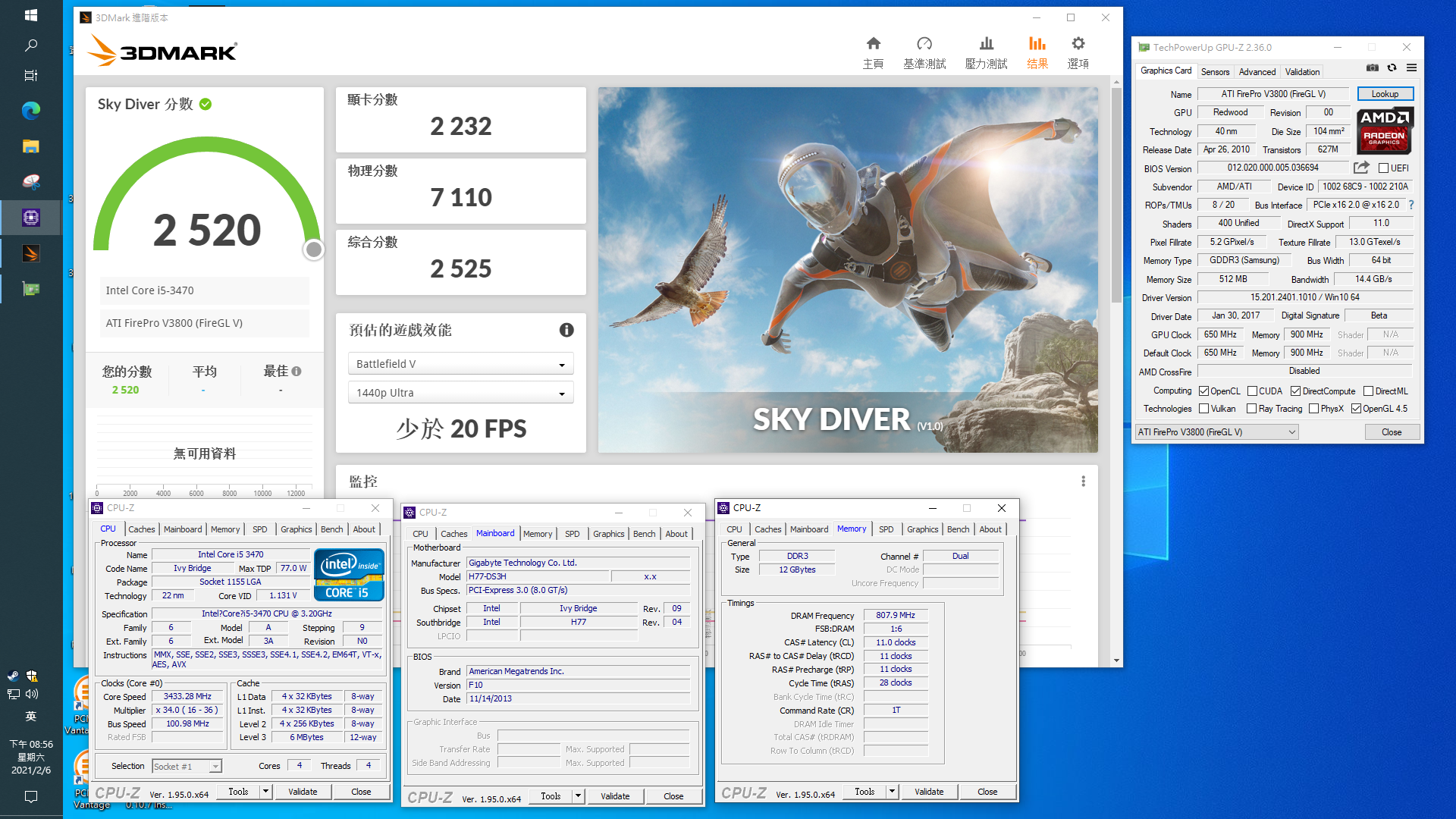The height and width of the screenshot is (819, 1456).
Task: Click the 3DMark scrollbar down arrow
Action: (x=1116, y=661)
